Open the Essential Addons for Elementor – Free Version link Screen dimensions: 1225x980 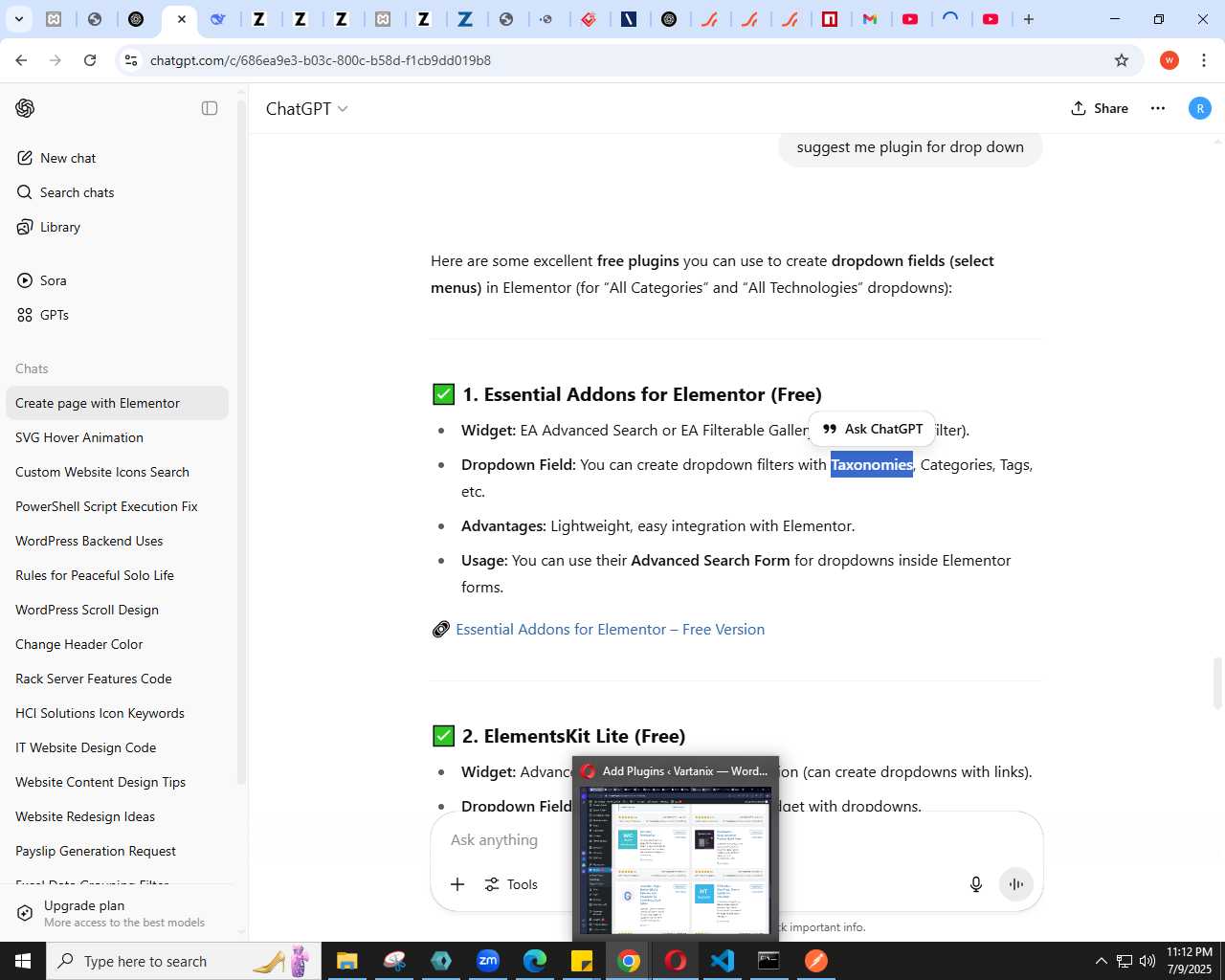[610, 629]
